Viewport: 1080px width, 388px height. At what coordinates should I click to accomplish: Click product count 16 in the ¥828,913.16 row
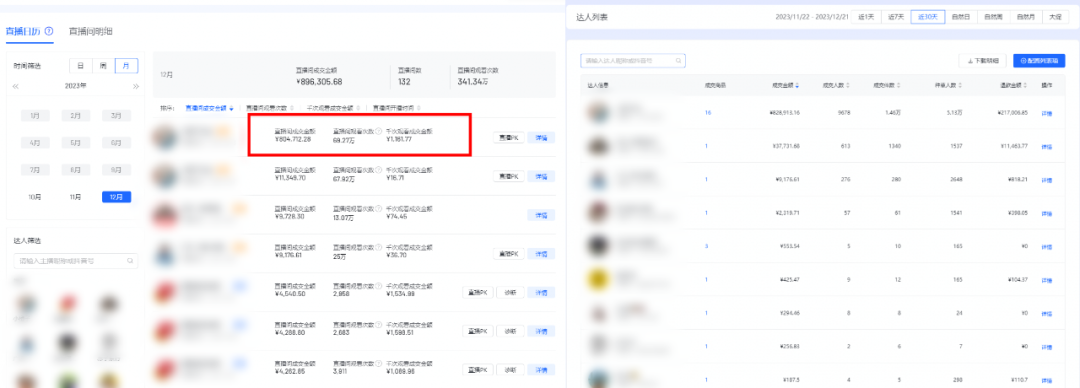pyautogui.click(x=707, y=112)
